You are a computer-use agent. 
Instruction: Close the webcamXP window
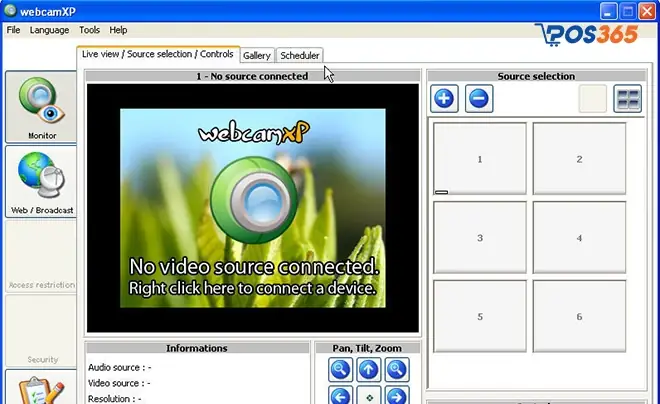[647, 11]
